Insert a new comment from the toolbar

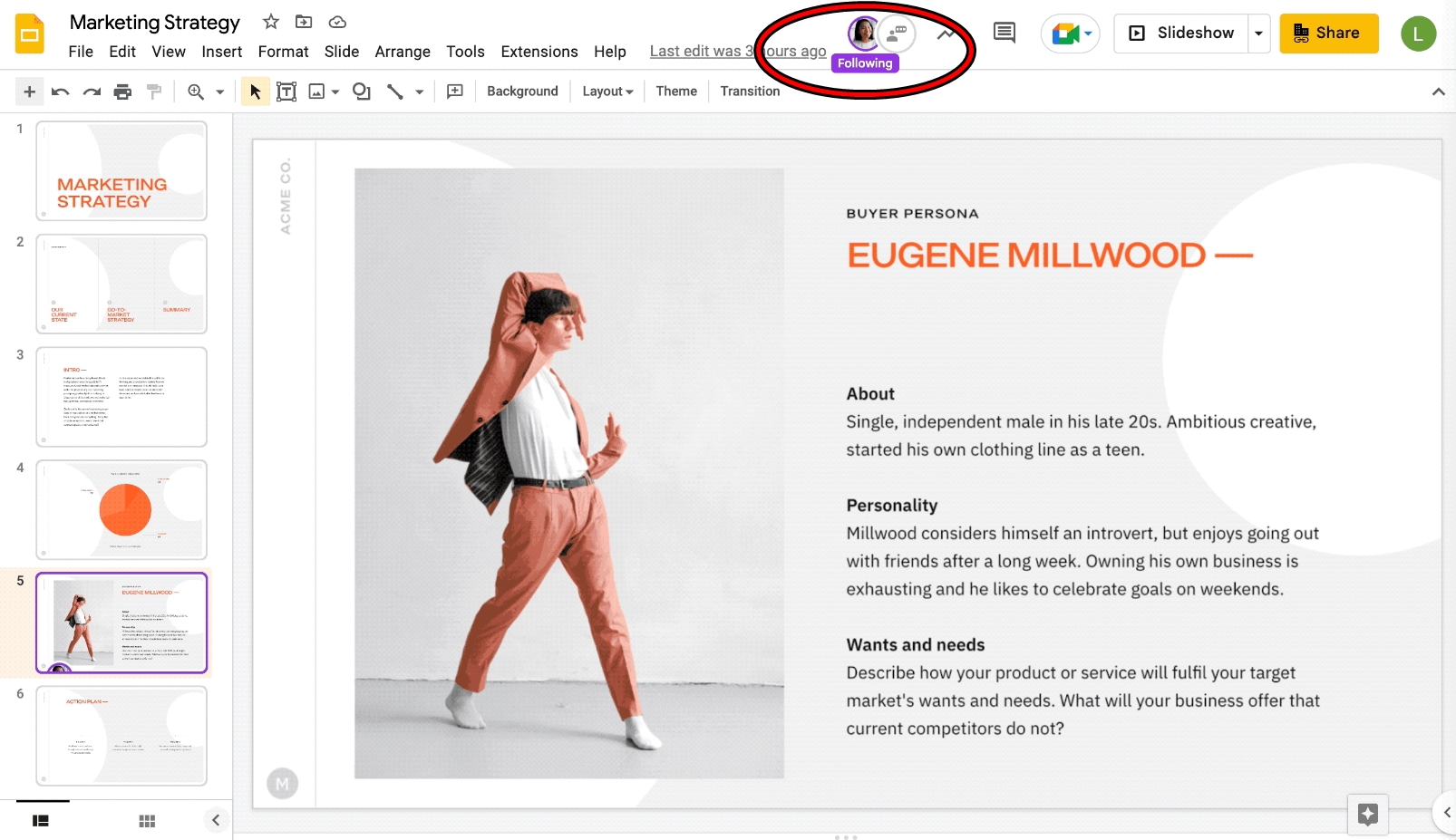455,91
